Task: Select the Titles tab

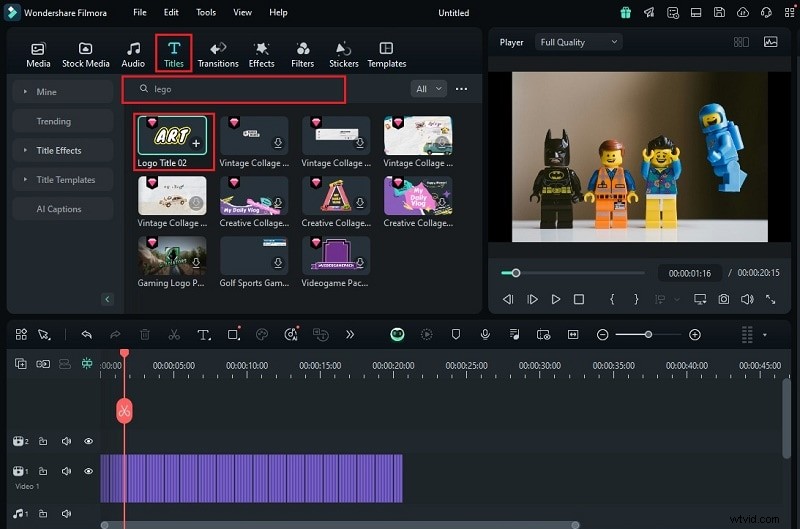Action: [x=173, y=55]
